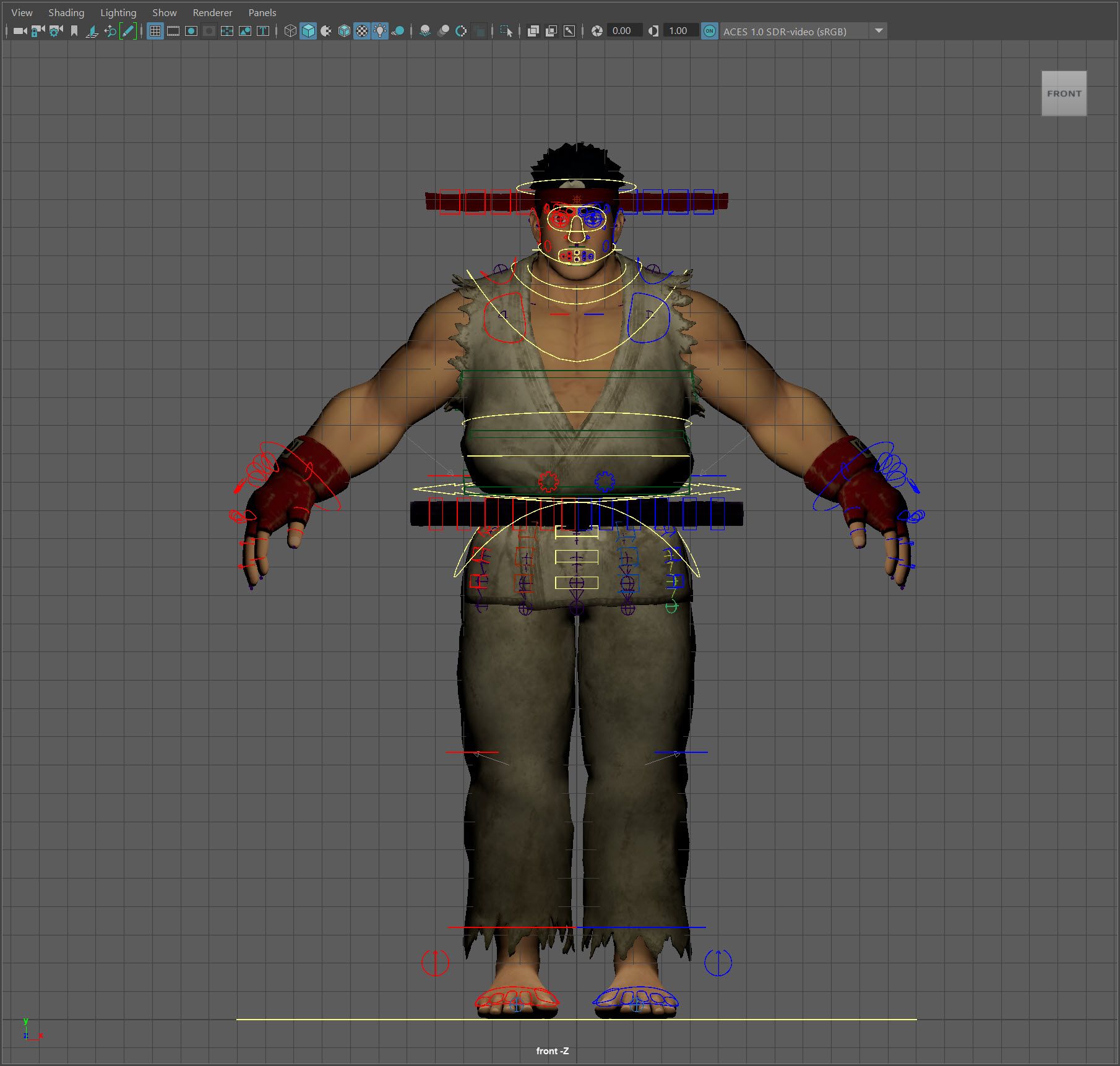This screenshot has width=1120, height=1066.
Task: Click Use Default Material icon
Action: coord(326,31)
